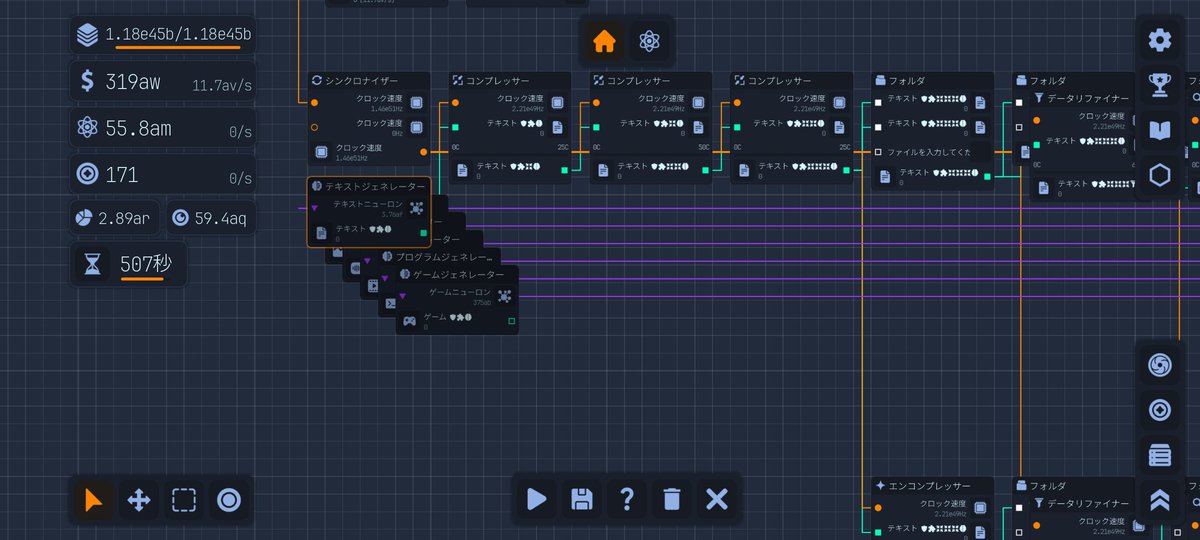This screenshot has width=1200, height=540.
Task: Click the 319aw money value
Action: [133, 82]
